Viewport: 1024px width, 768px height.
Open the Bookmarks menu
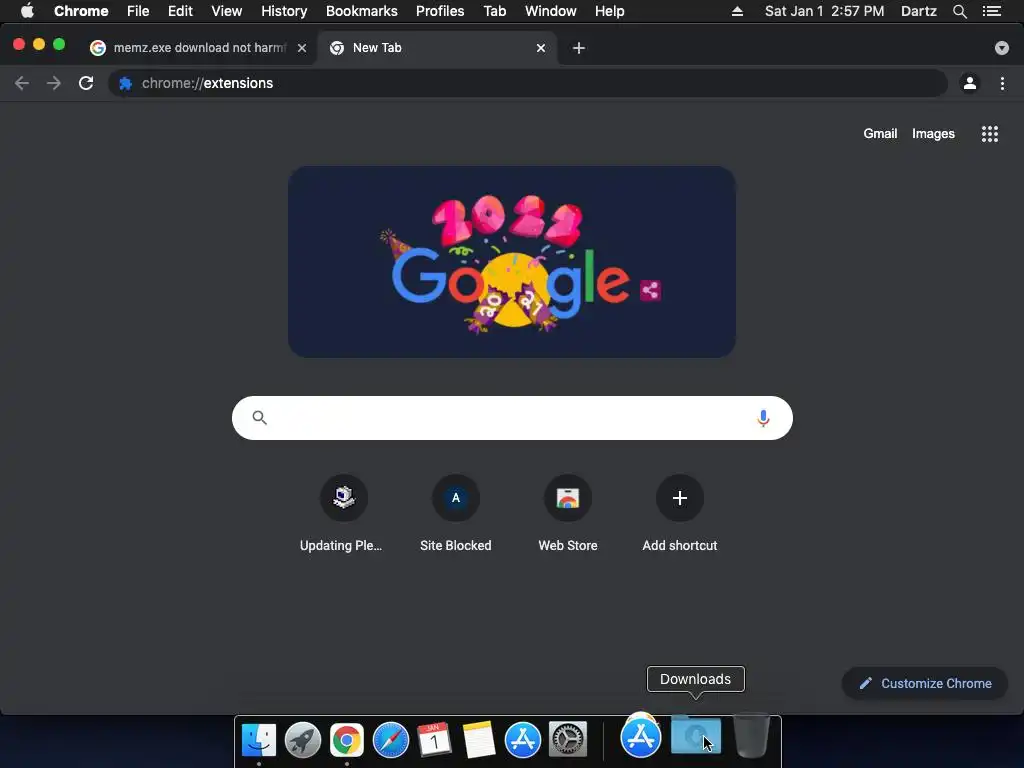(362, 11)
